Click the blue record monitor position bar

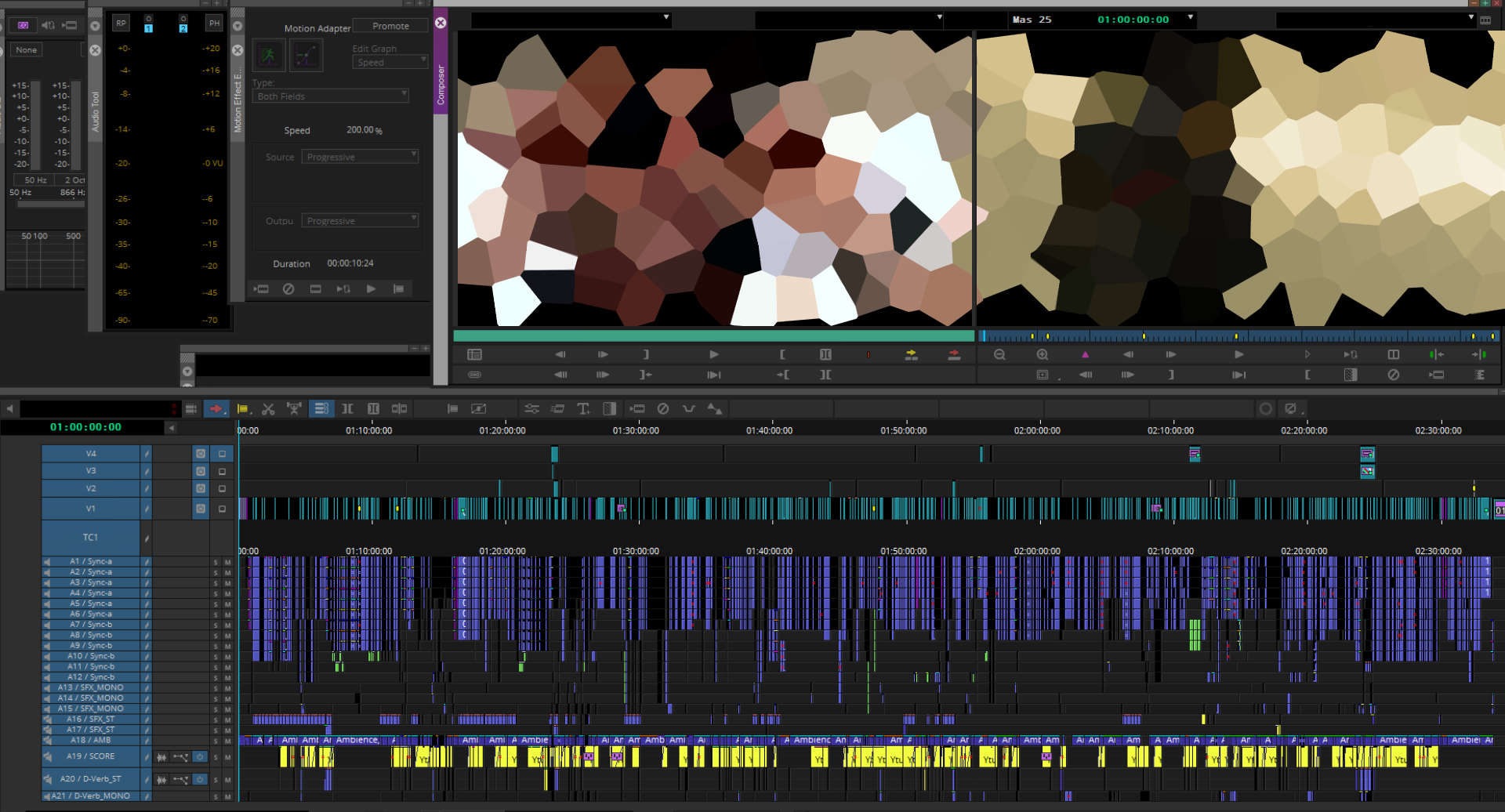tap(1239, 336)
